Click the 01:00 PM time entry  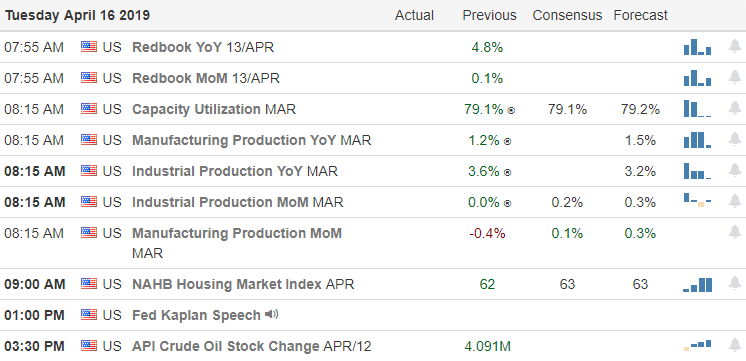[x=34, y=315]
